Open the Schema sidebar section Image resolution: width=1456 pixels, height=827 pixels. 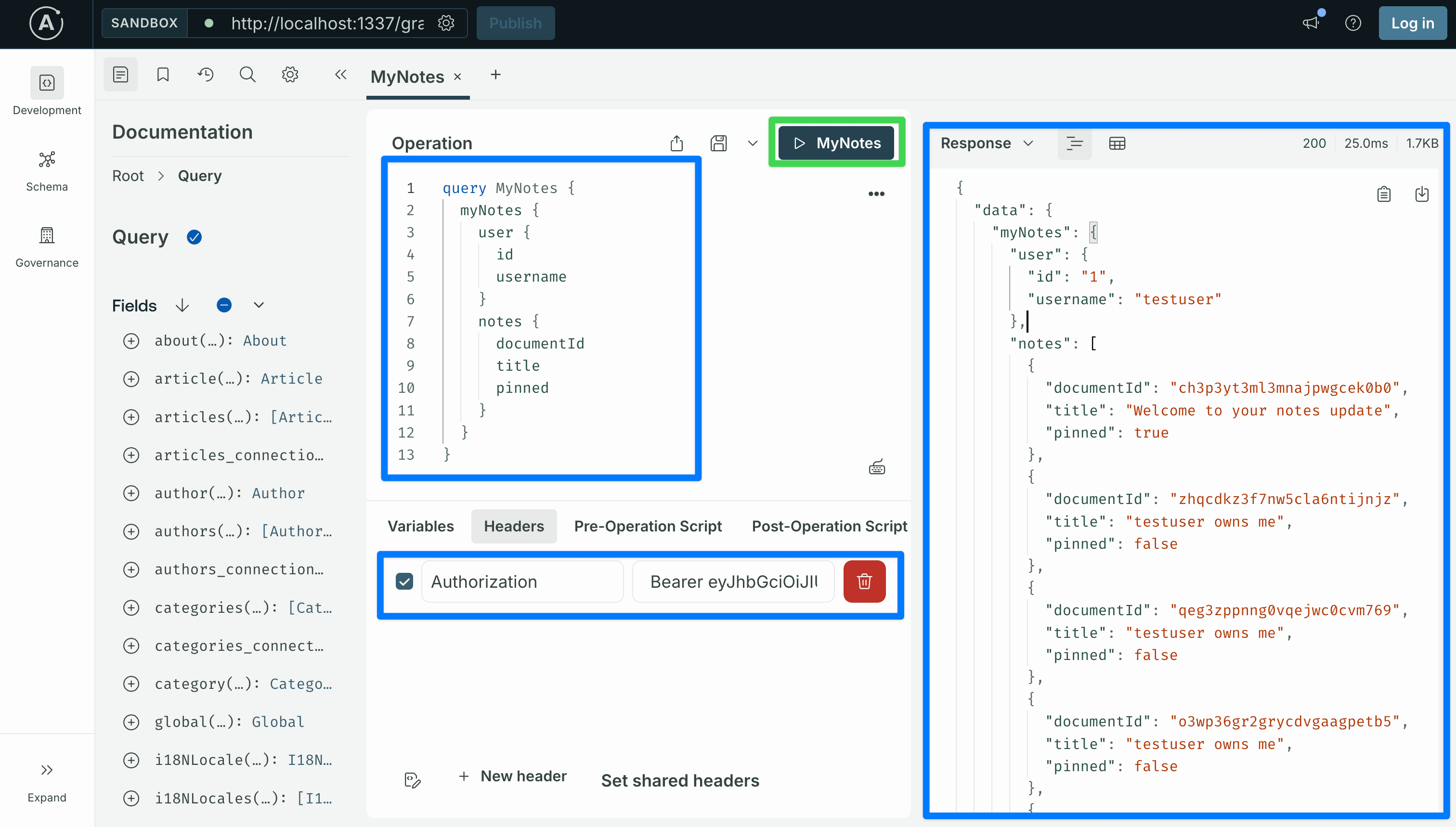(47, 170)
